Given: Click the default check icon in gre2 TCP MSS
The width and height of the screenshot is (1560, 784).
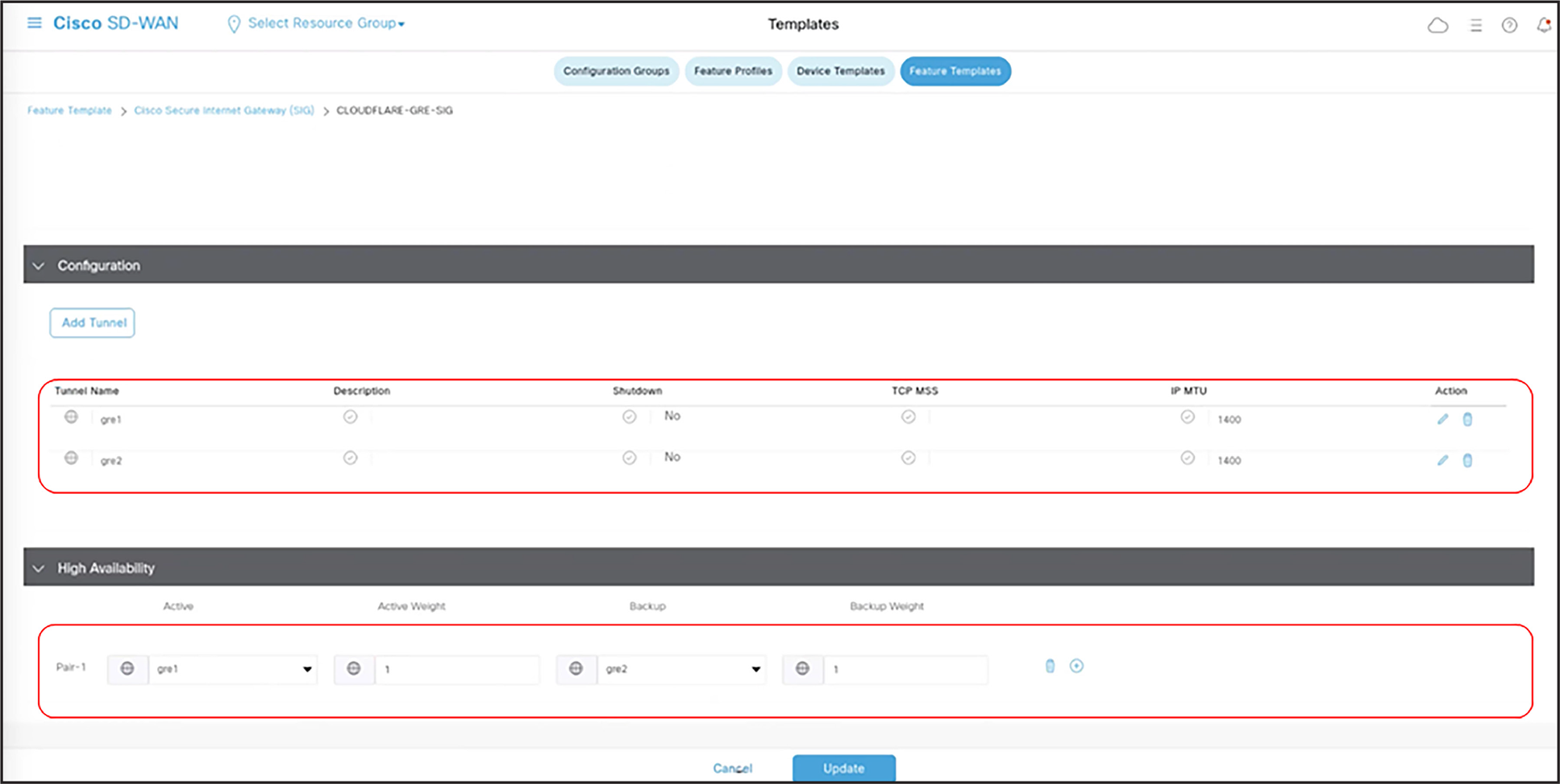Looking at the screenshot, I should pos(909,458).
